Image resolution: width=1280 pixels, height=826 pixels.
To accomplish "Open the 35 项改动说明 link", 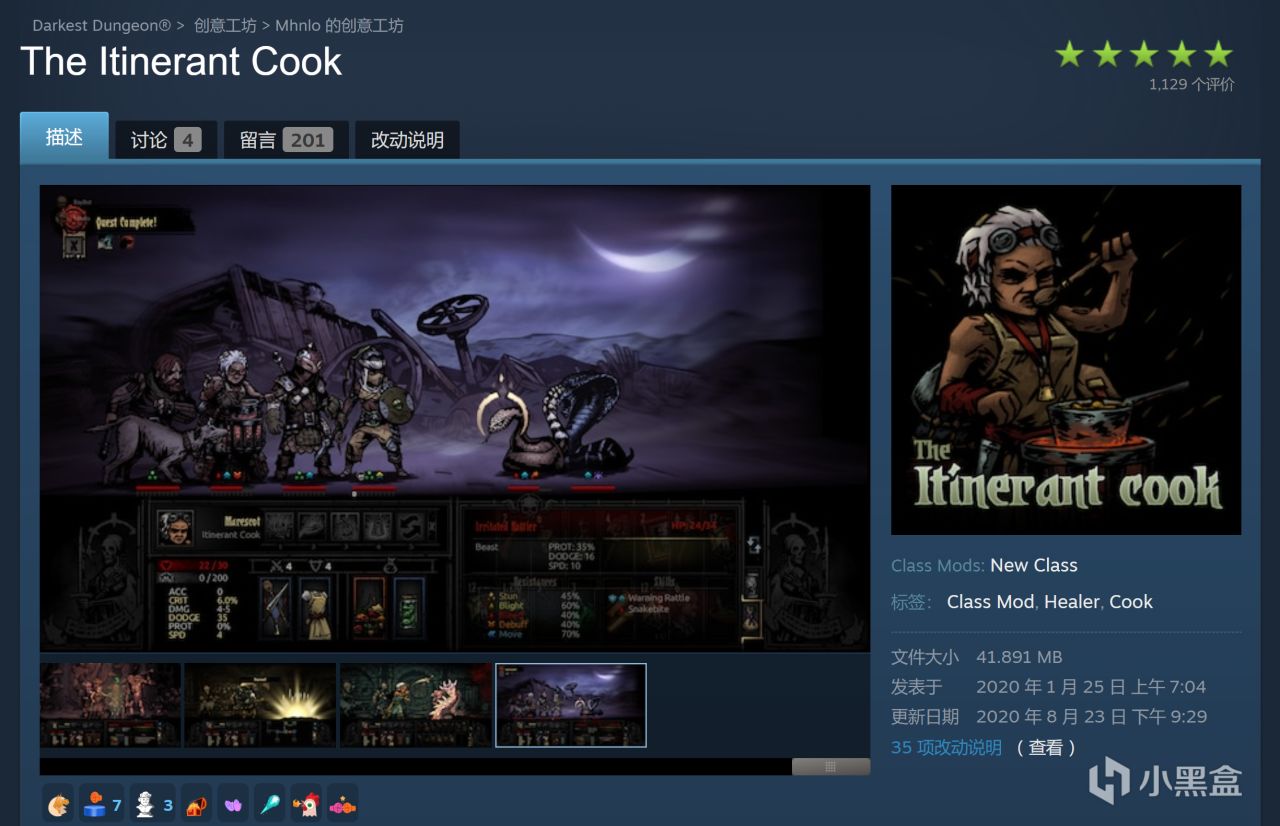I will 946,747.
